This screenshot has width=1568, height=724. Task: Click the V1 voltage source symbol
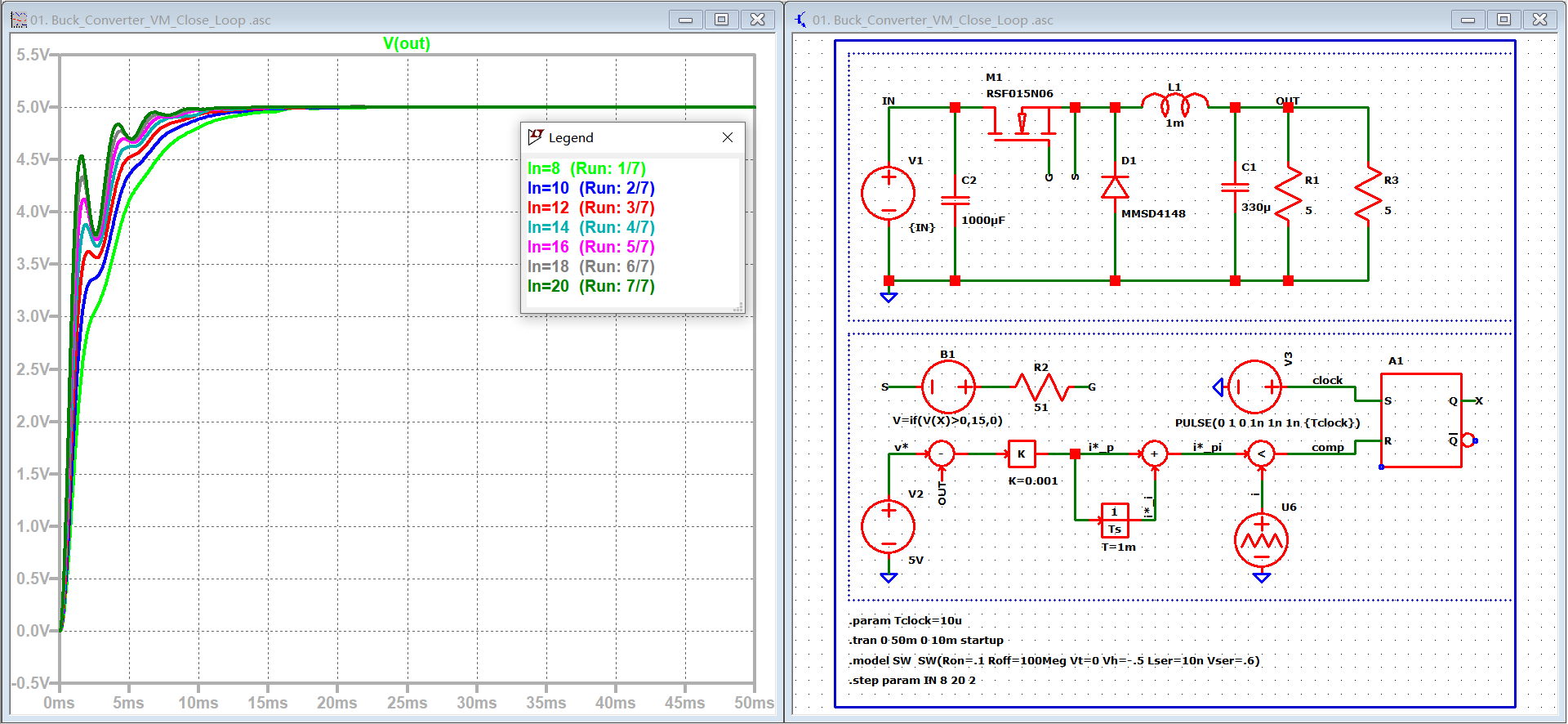pos(888,194)
